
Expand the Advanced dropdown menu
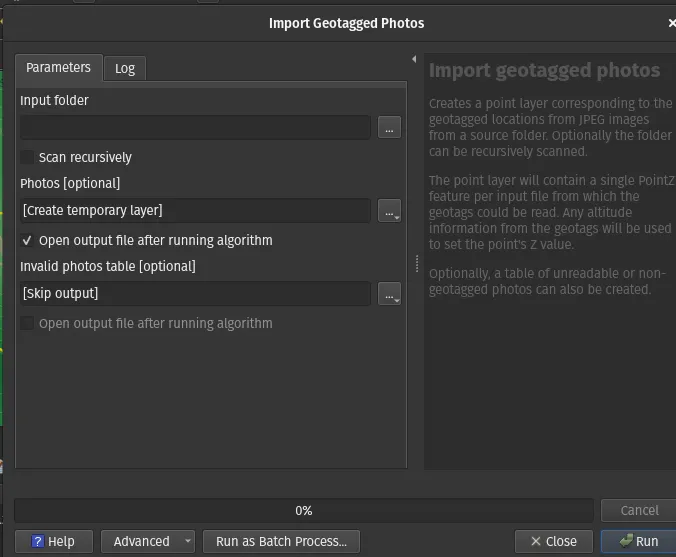(148, 541)
